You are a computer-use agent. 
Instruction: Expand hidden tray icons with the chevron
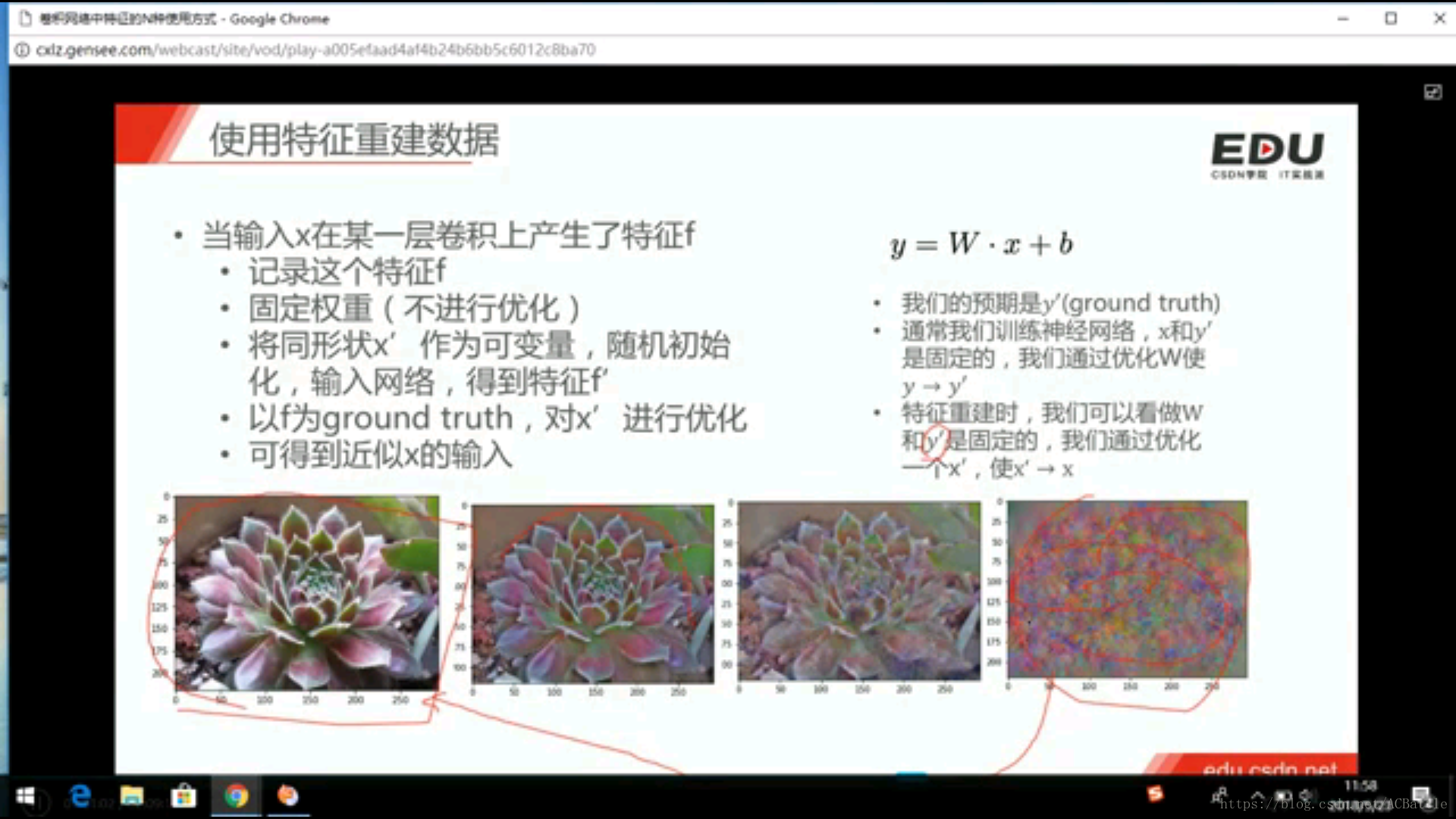[1257, 795]
